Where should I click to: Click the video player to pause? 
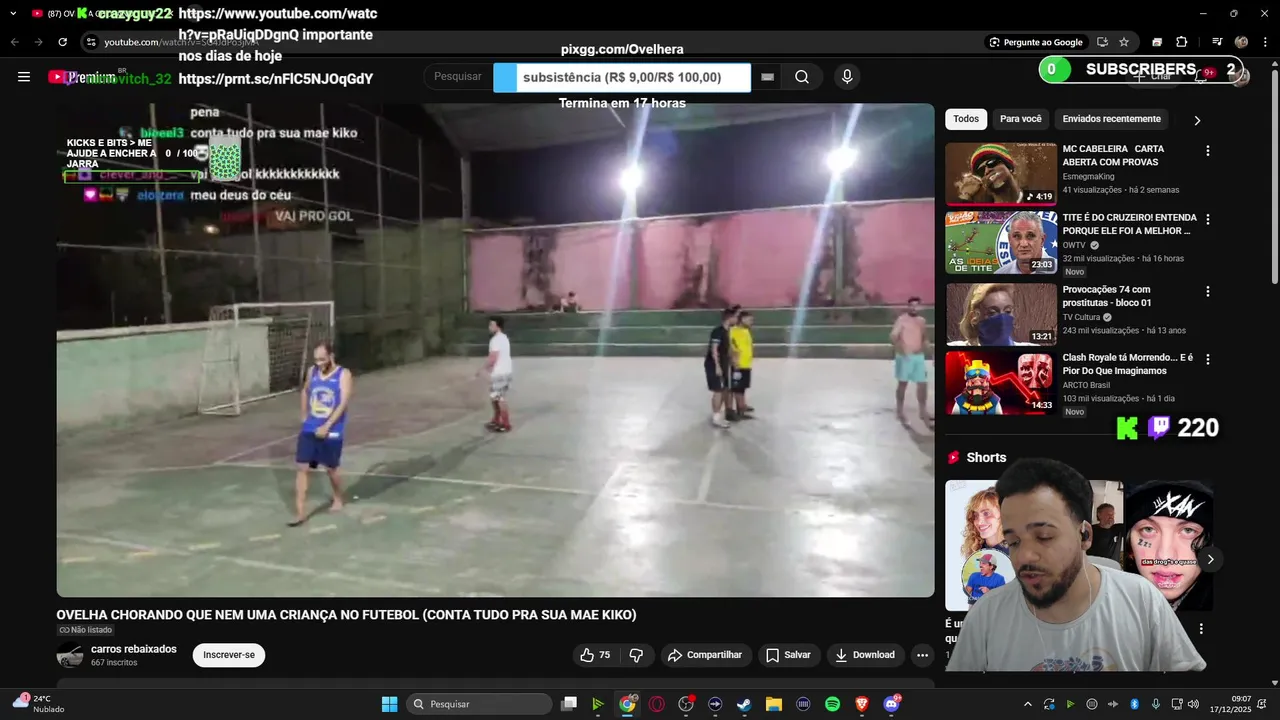click(x=495, y=350)
